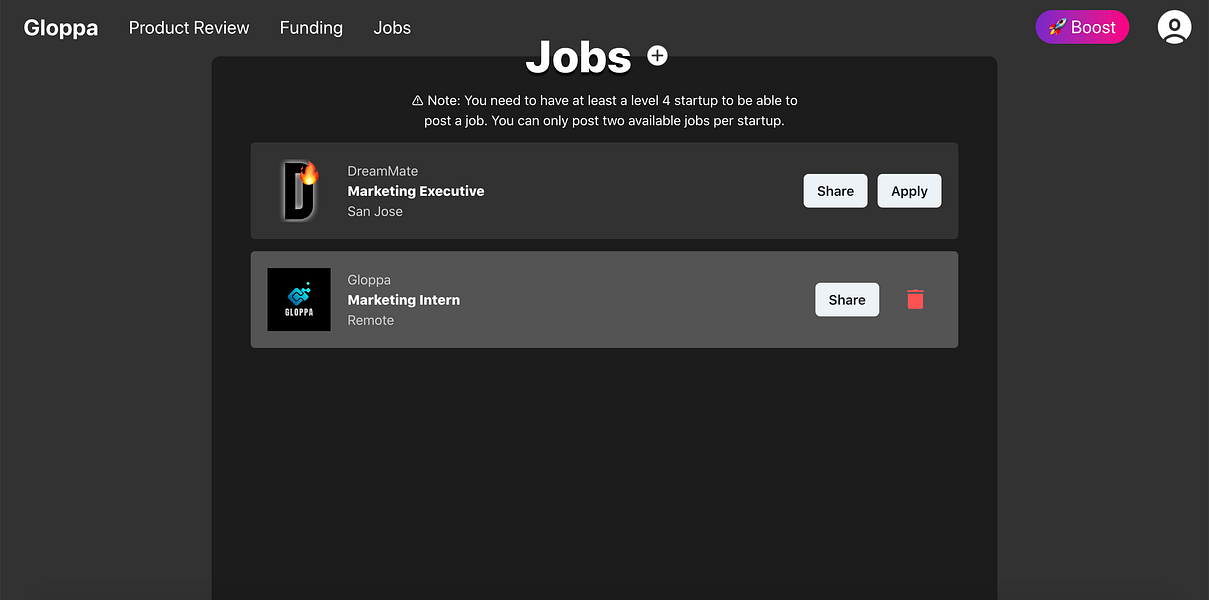The height and width of the screenshot is (600, 1209).
Task: Click the Gloppa company logo on Marketing Intern card
Action: [298, 299]
